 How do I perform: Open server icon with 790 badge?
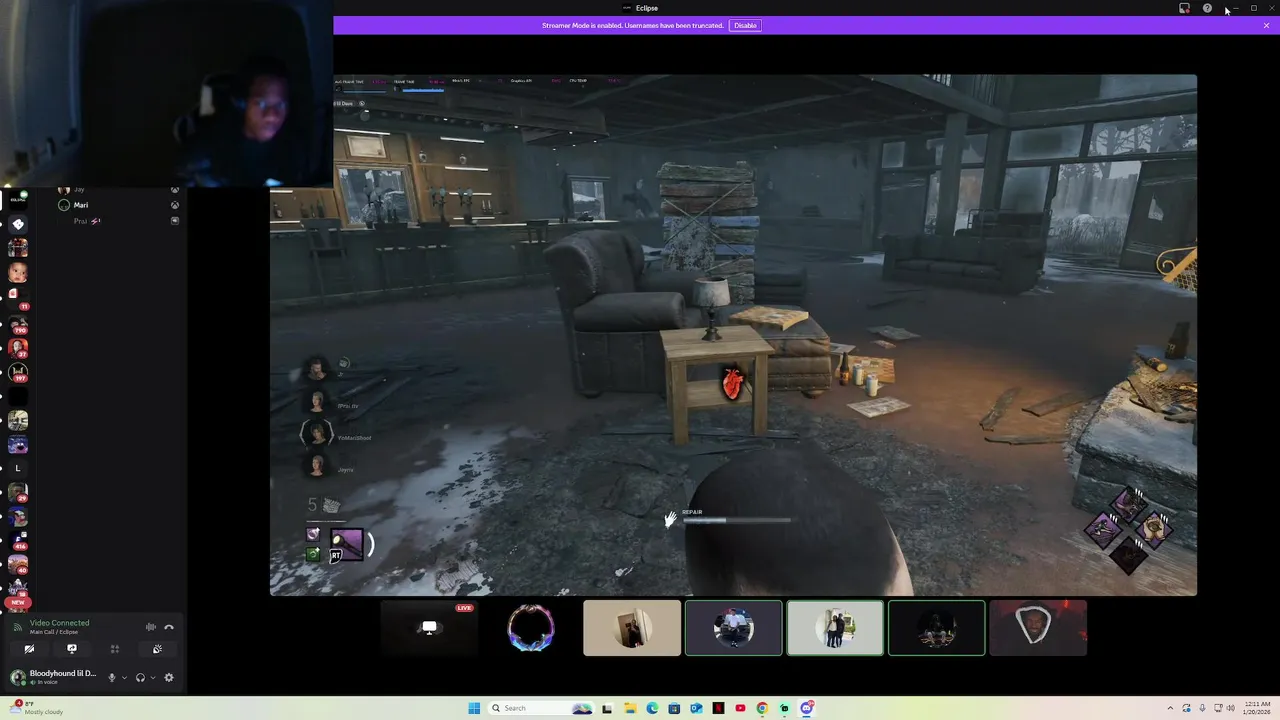18,324
